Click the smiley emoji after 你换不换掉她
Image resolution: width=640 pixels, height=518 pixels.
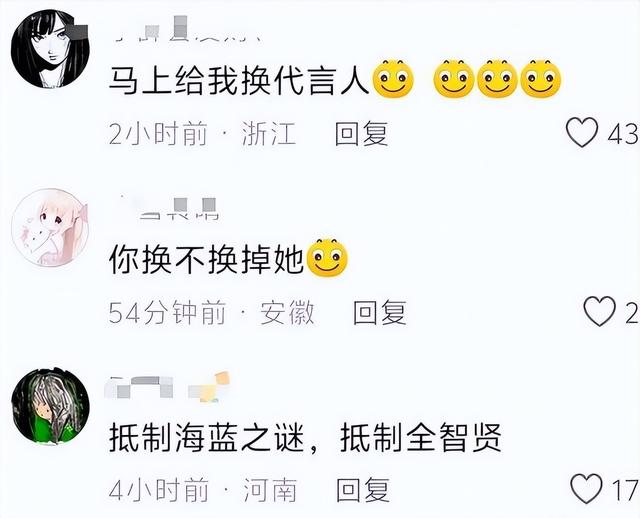click(x=327, y=258)
